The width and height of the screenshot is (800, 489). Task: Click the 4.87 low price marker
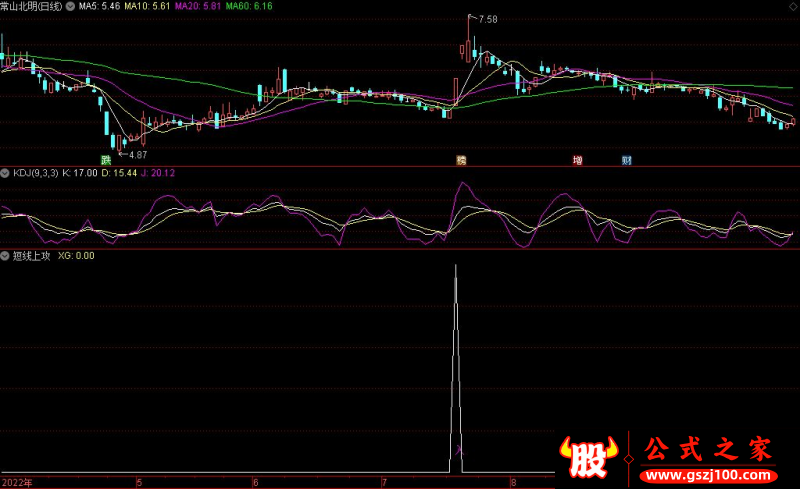tap(135, 154)
